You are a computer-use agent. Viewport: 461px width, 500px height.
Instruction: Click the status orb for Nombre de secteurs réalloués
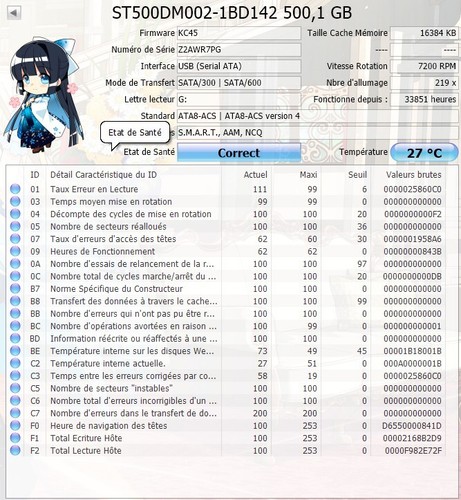15,226
